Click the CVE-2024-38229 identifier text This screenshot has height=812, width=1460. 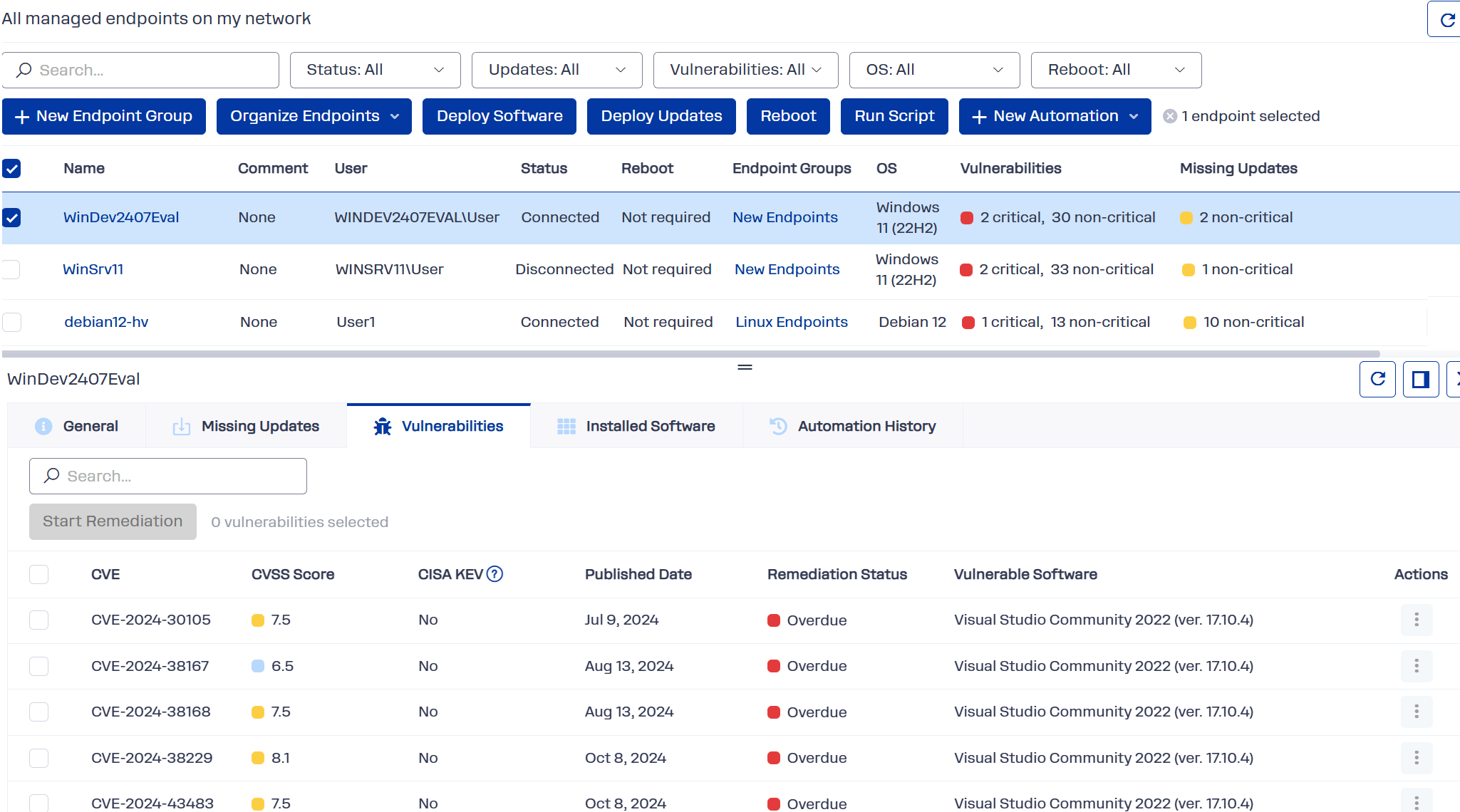click(152, 758)
